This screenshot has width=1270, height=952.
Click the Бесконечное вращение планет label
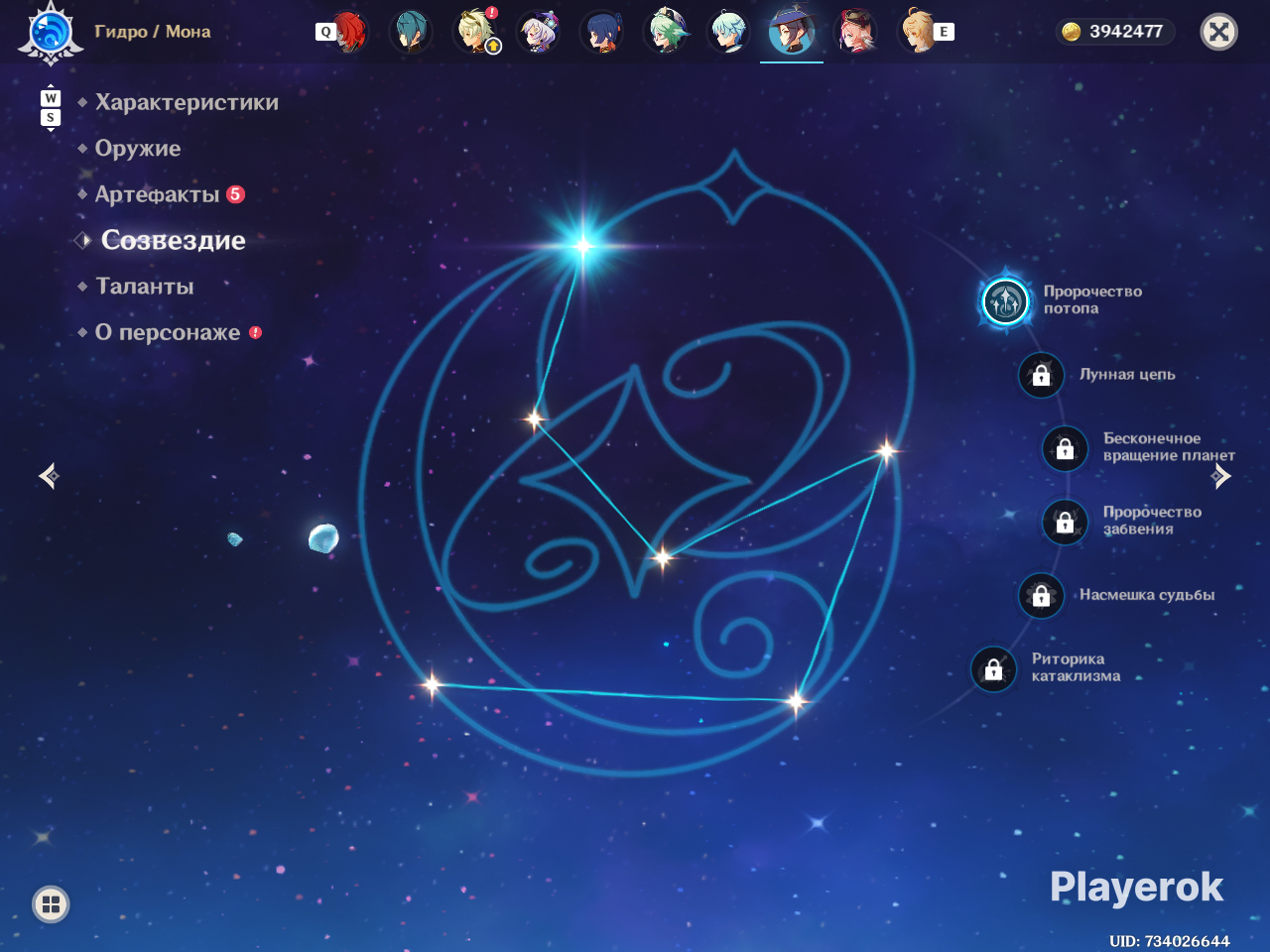(x=1169, y=447)
